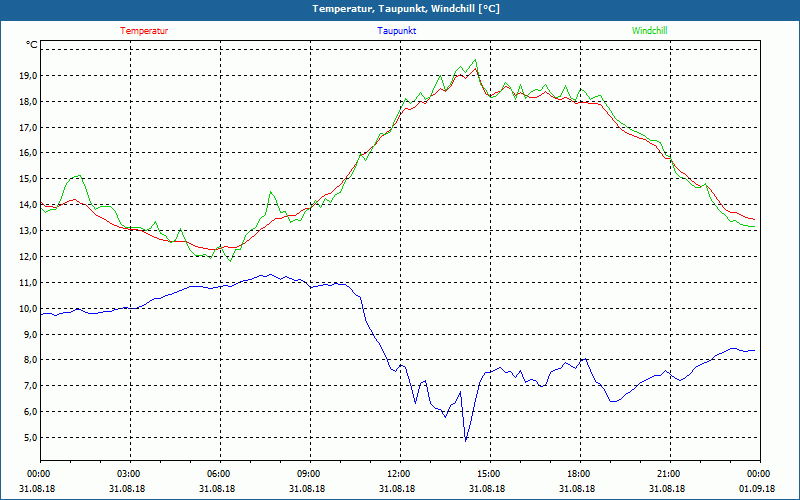This screenshot has width=800, height=500.
Task: Click the 21:00 time axis label
Action: point(670,474)
